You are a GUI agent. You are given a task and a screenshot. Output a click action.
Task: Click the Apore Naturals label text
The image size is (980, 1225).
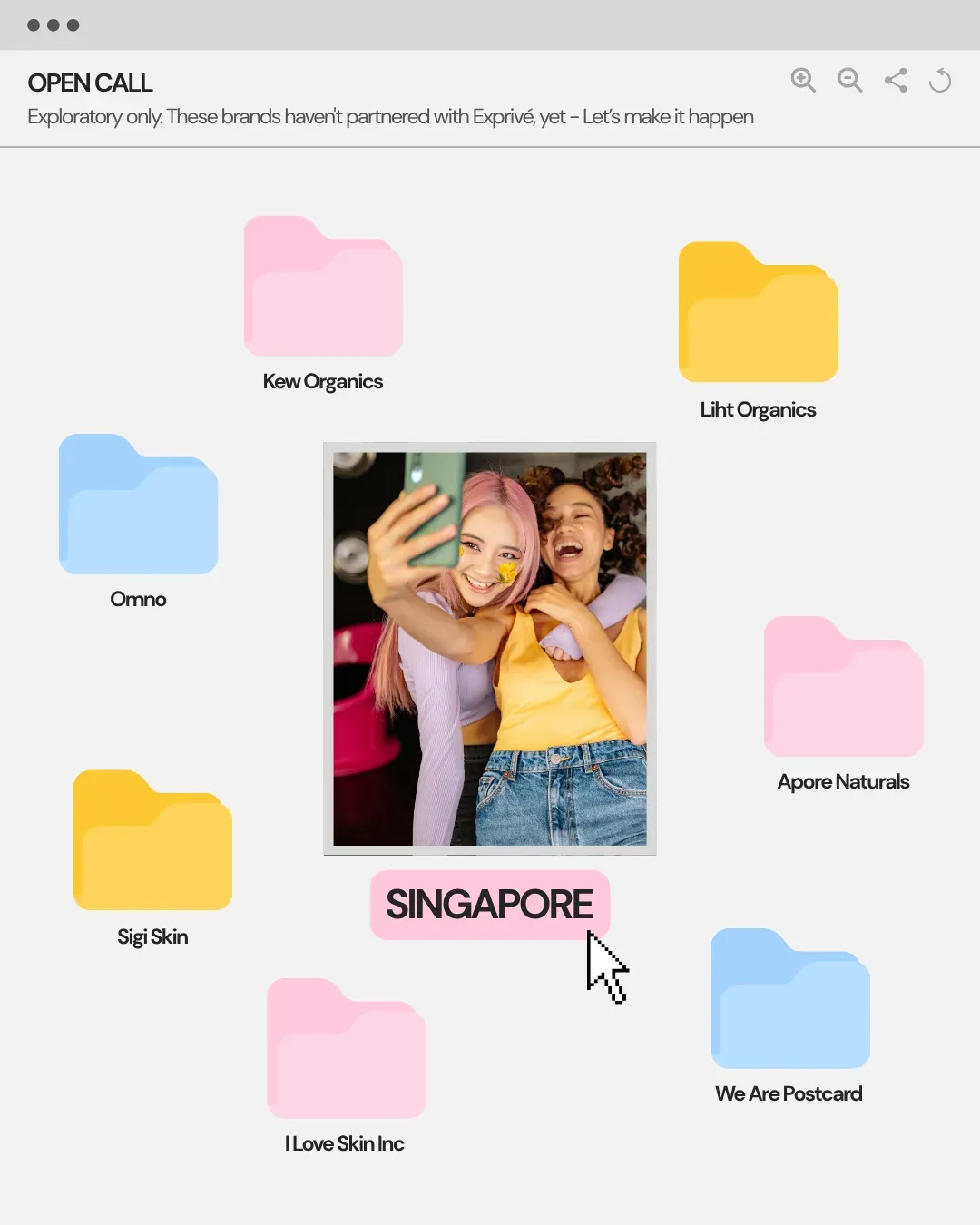click(x=843, y=782)
